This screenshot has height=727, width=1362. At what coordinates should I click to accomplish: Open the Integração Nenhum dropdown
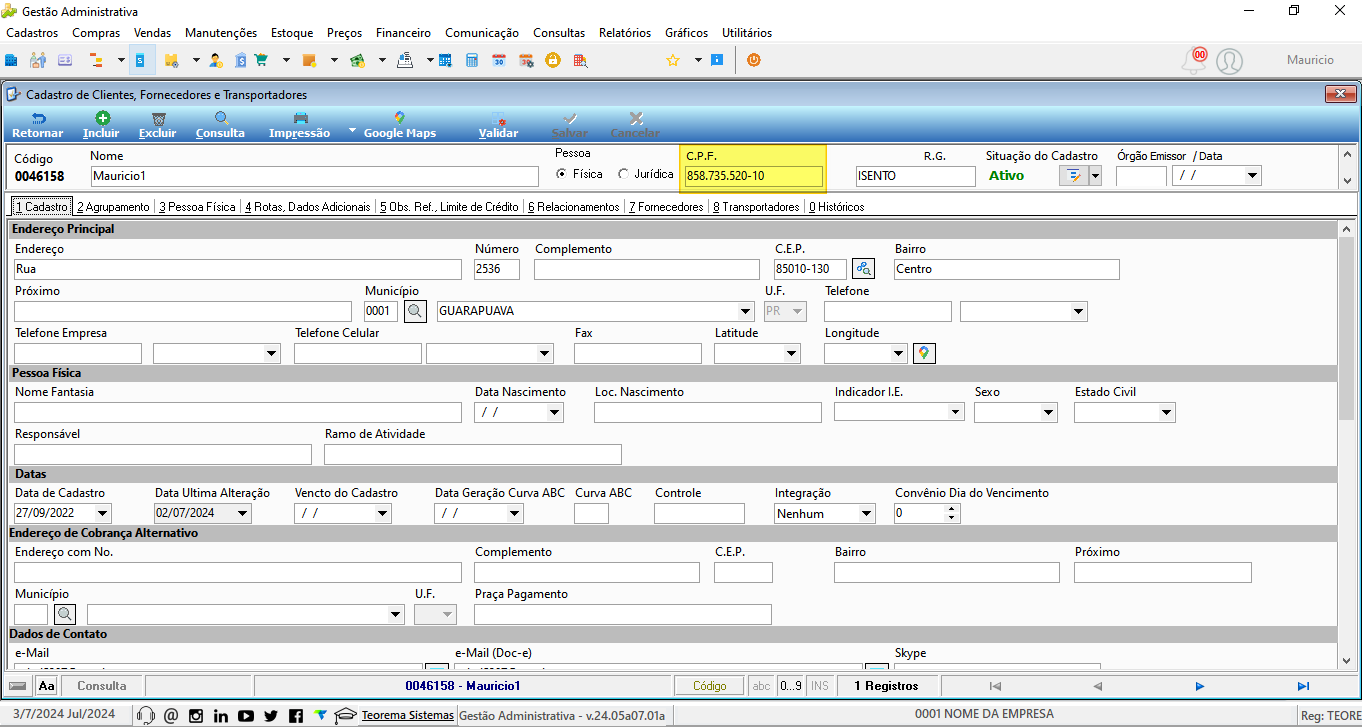(866, 514)
